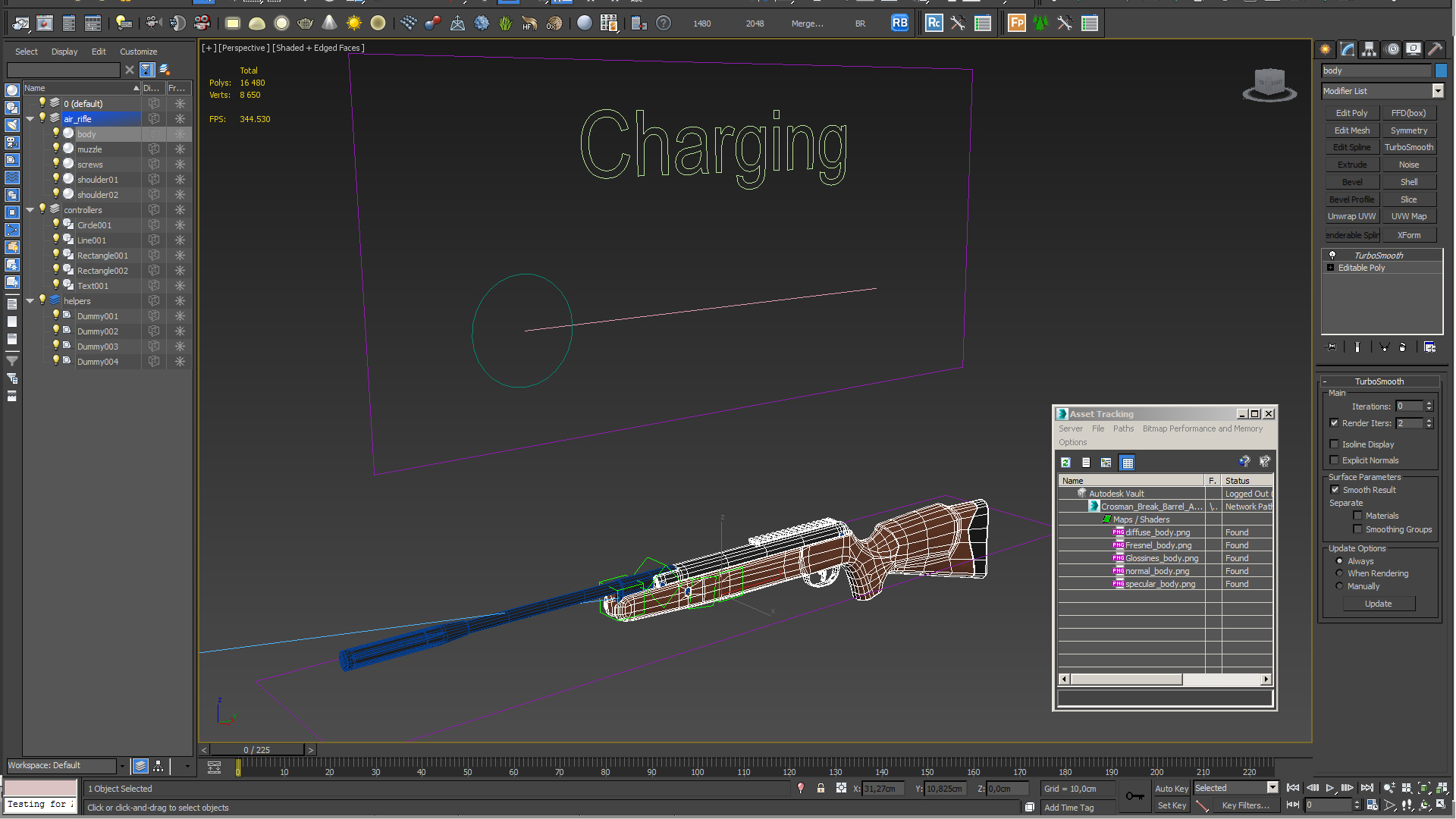Increase TurboSmooth Iterations spinner

(x=1429, y=403)
